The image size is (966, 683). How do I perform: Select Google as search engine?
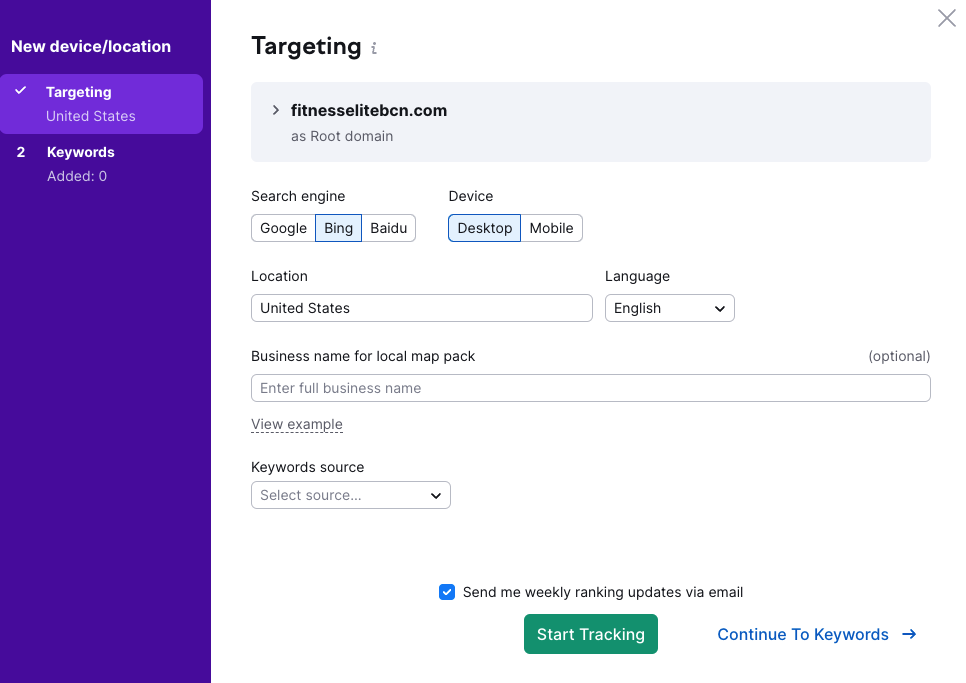coord(283,228)
